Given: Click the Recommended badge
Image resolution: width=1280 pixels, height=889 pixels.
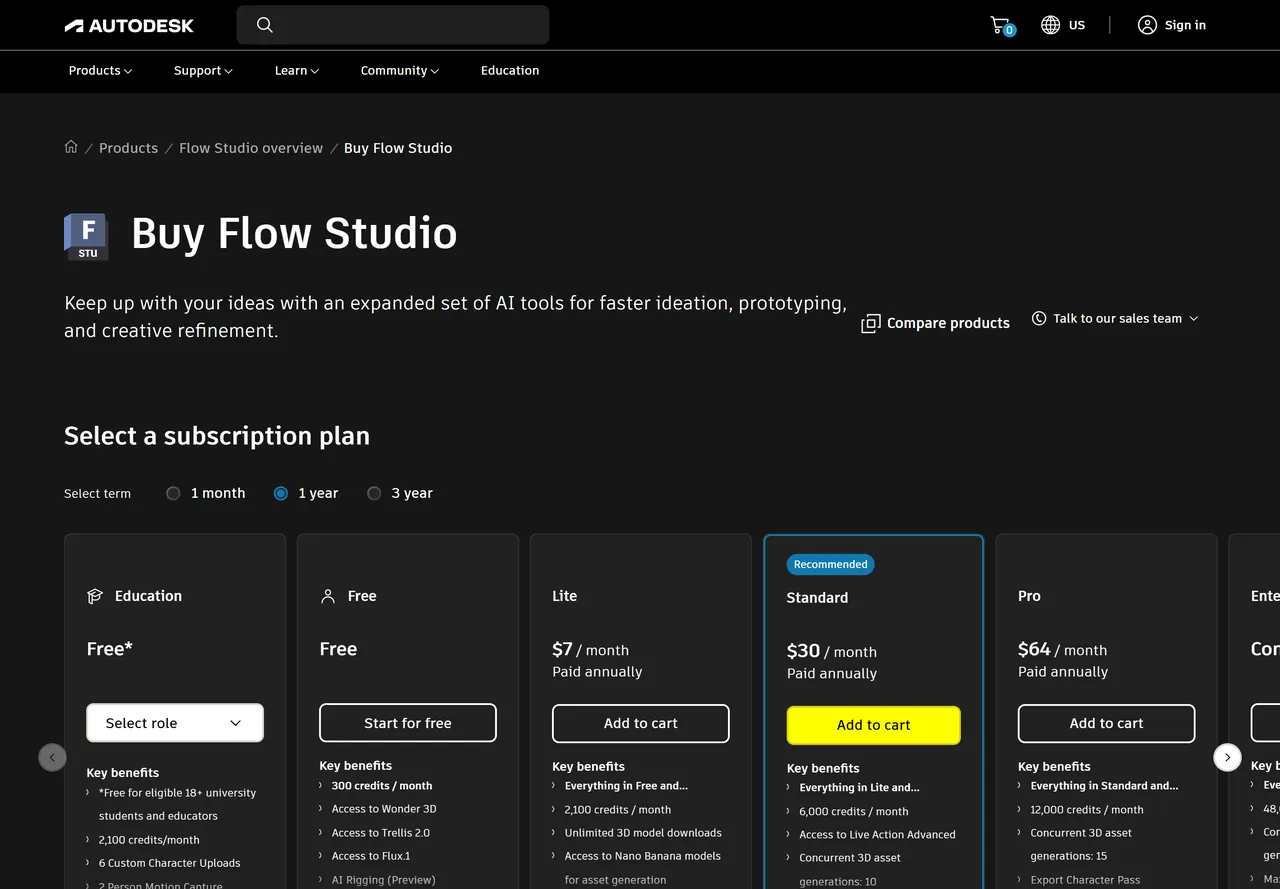Looking at the screenshot, I should (x=831, y=564).
